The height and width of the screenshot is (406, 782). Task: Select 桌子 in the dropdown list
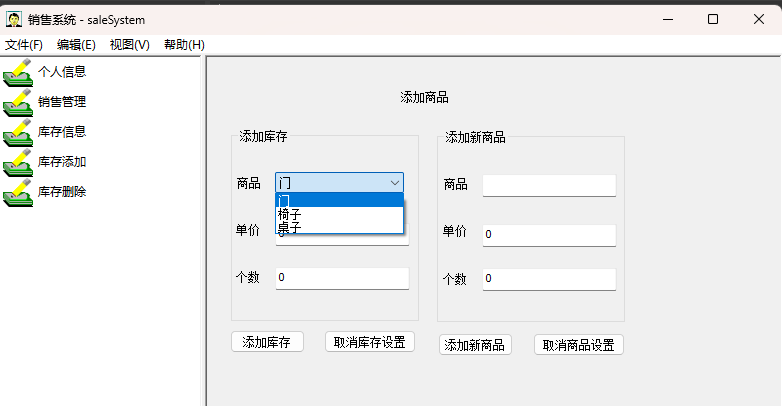340,228
